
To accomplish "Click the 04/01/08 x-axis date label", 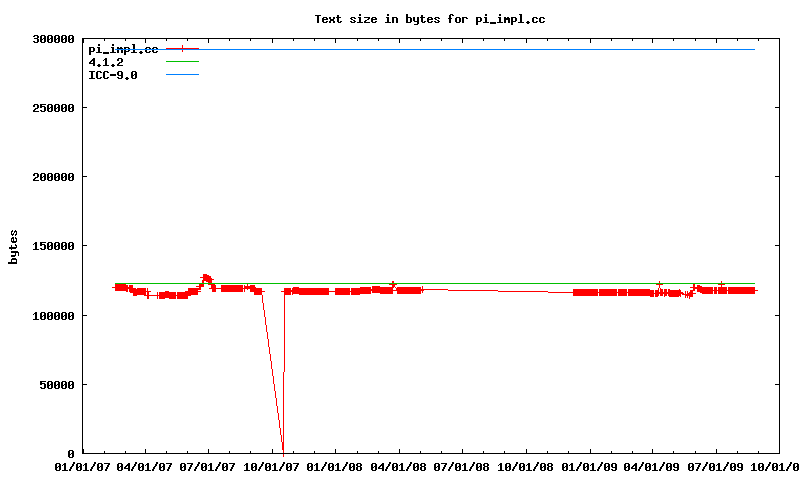I will point(399,466).
